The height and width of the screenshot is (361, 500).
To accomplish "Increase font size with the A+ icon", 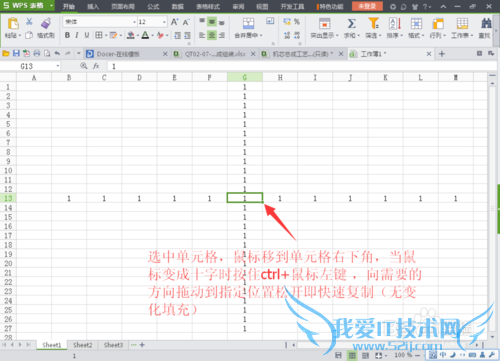I will coord(174,22).
